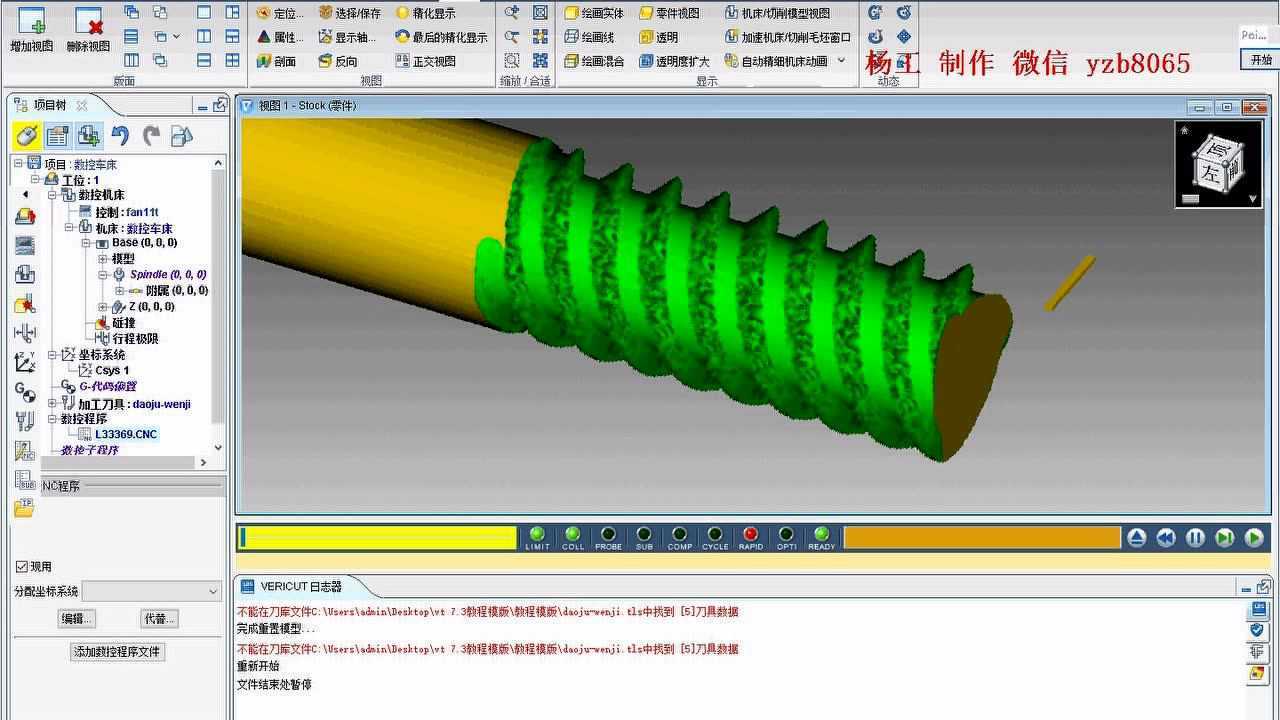Click the 透明 (Transparent) display icon

(646, 37)
